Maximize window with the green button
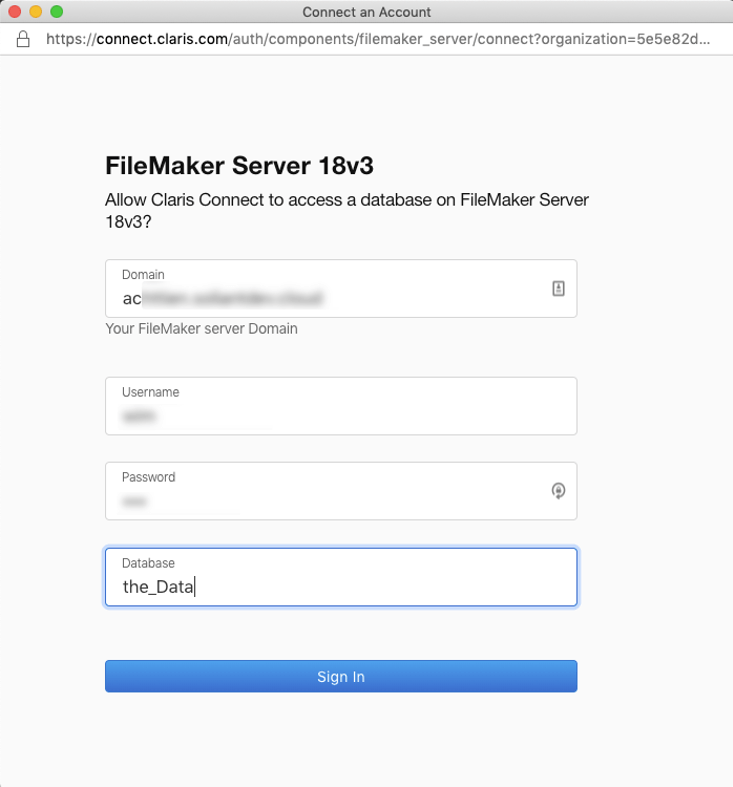Viewport: 733px width, 787px height. 57,12
